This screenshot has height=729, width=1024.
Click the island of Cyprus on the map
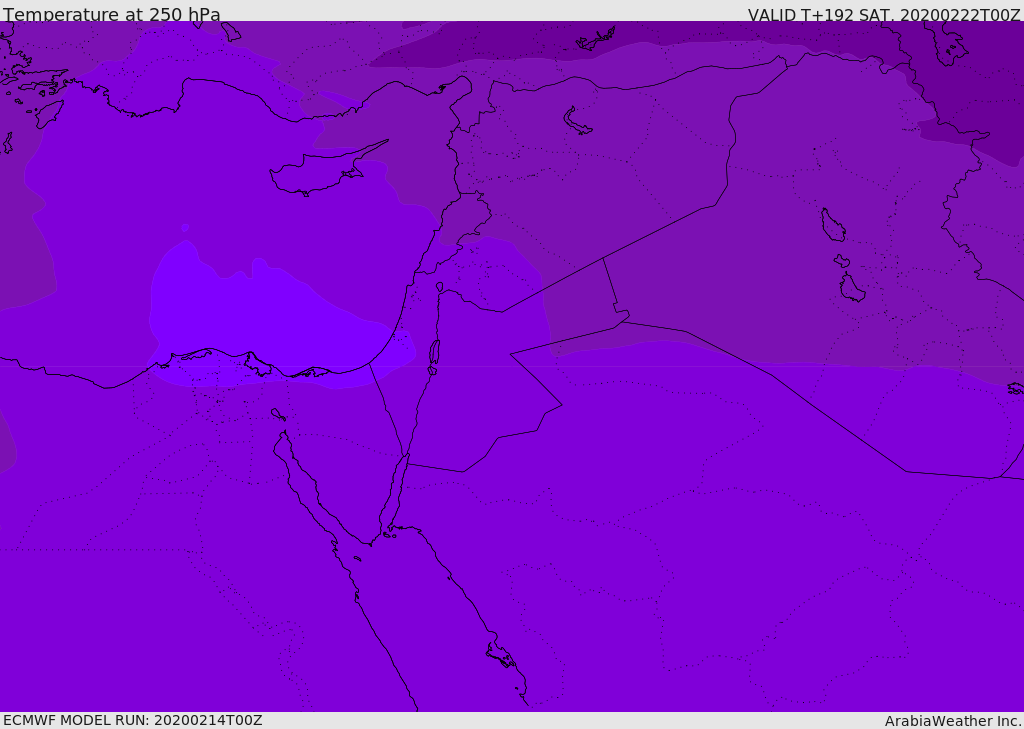(320, 173)
